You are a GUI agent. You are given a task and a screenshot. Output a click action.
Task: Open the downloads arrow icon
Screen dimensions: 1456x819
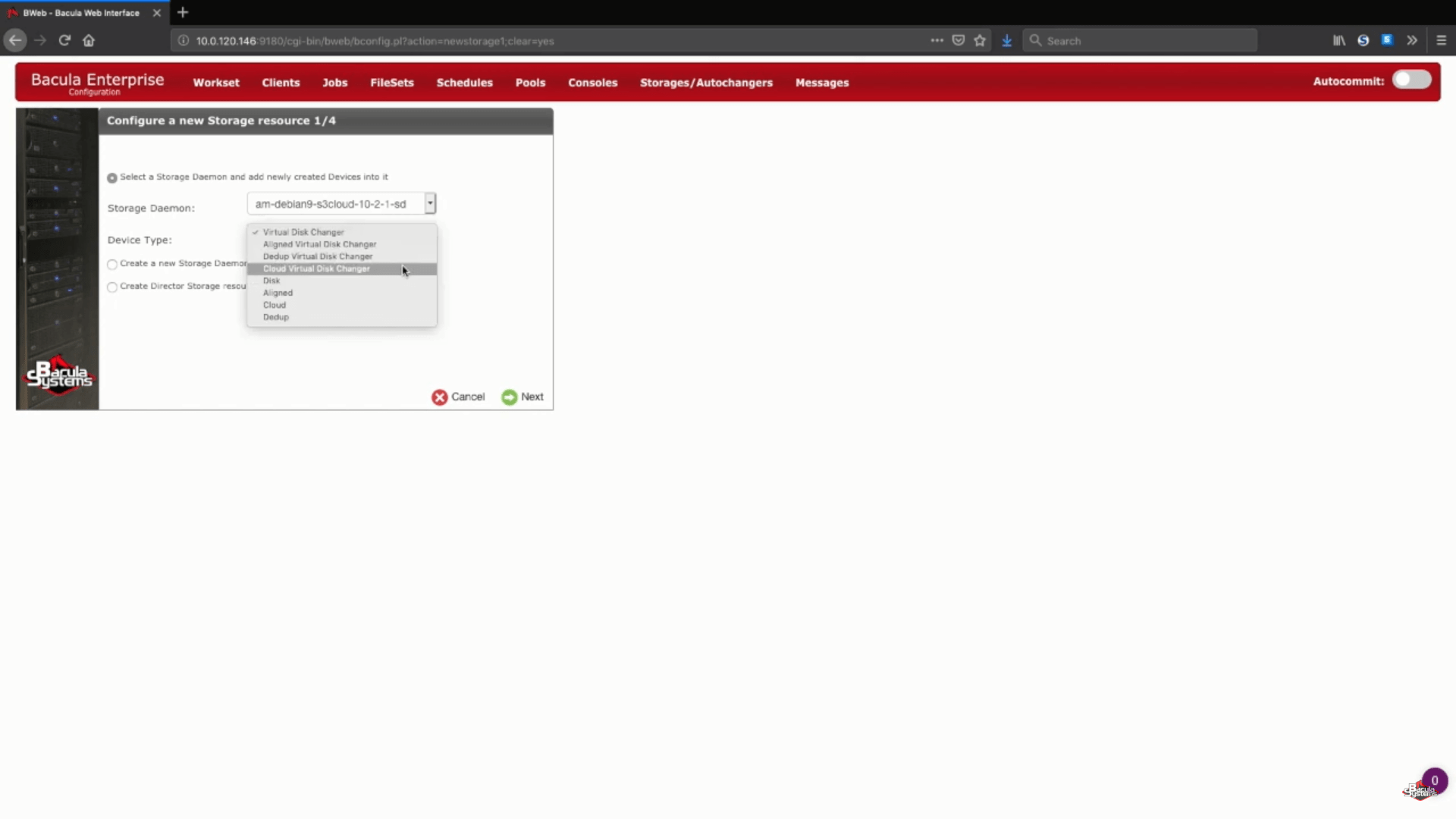pyautogui.click(x=1007, y=40)
